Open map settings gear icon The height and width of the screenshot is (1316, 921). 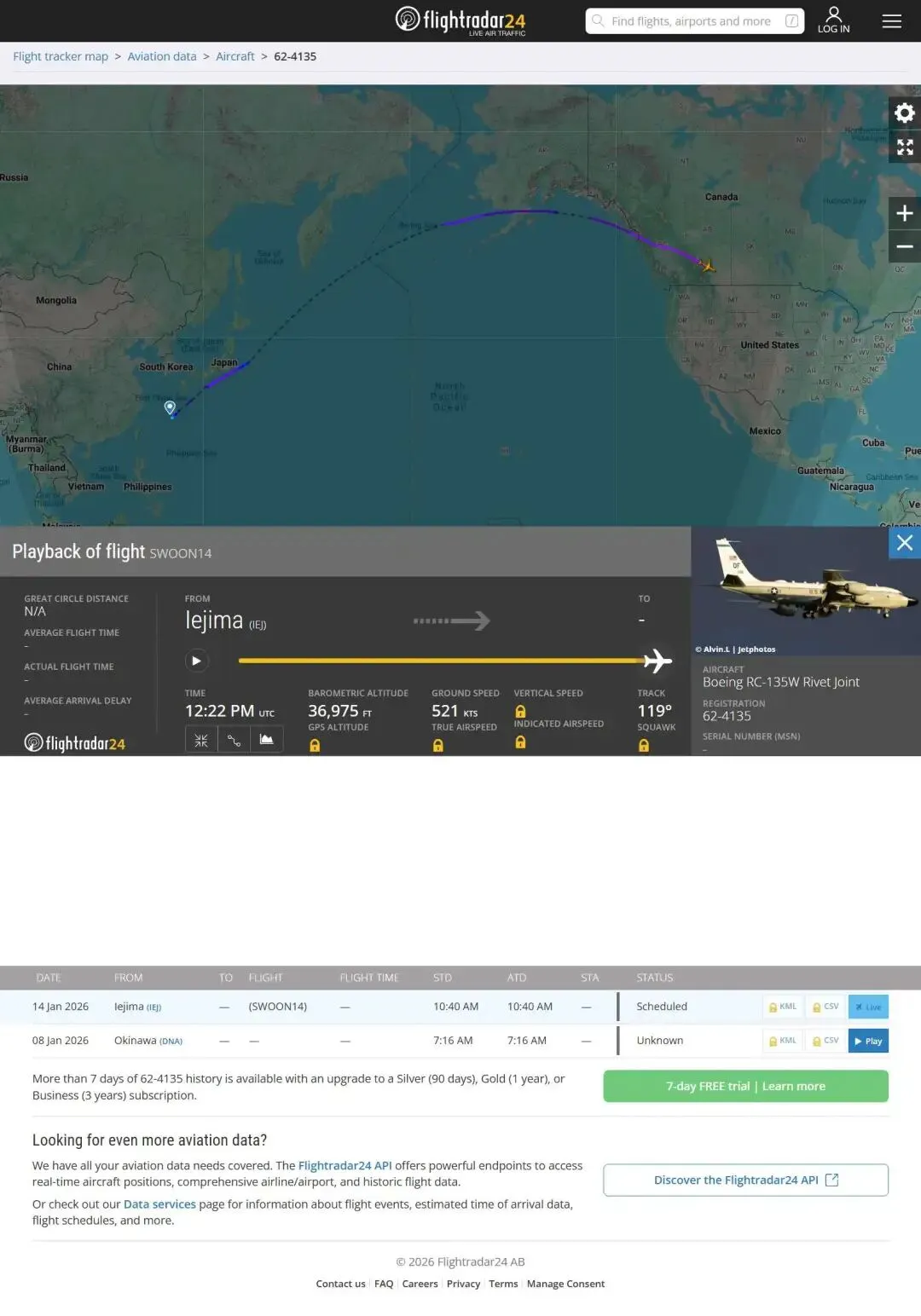pyautogui.click(x=905, y=113)
